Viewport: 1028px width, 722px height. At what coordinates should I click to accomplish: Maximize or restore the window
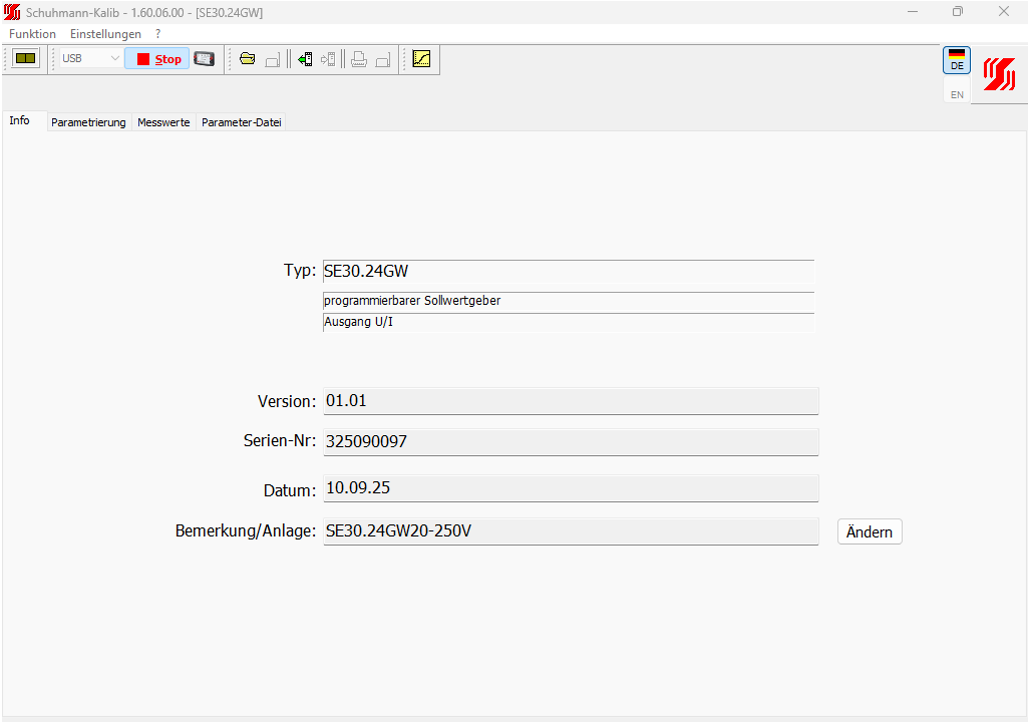pyautogui.click(x=958, y=12)
